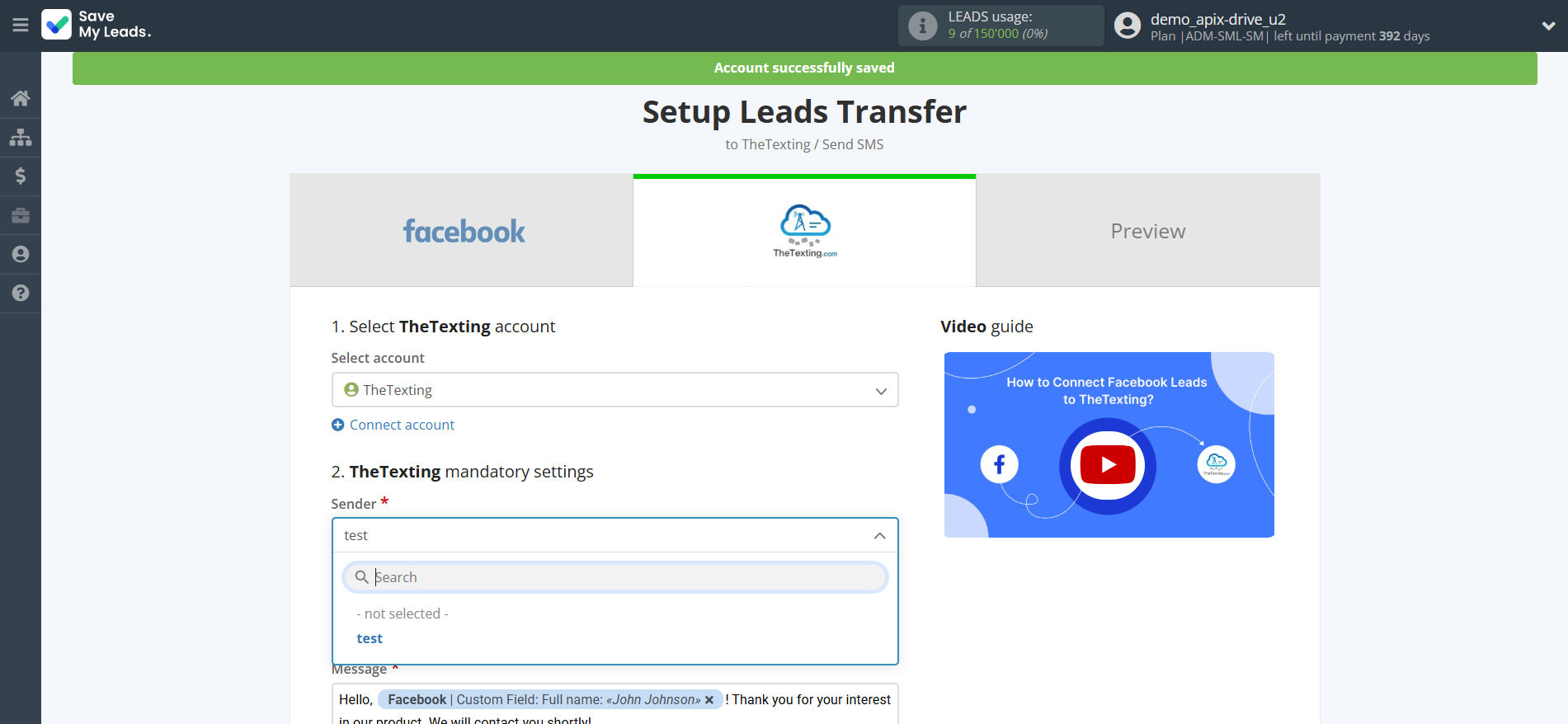Switch to the Preview tab
Screen dimensions: 1568x724
click(1147, 231)
